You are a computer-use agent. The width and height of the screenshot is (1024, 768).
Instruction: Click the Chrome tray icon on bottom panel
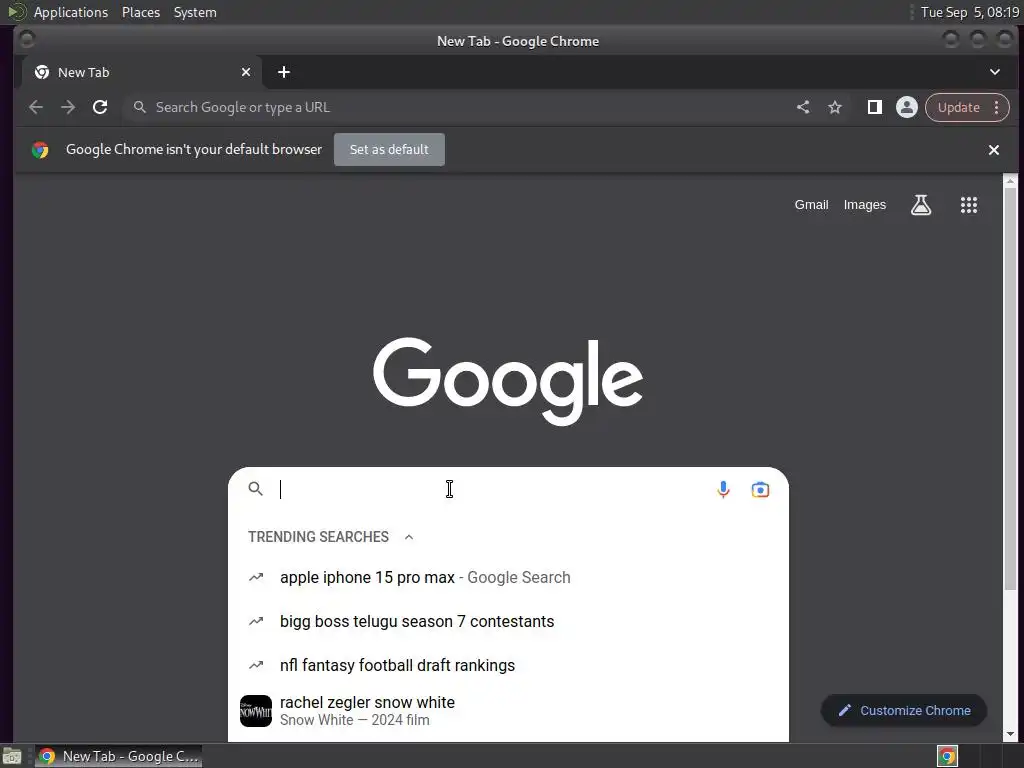coord(947,756)
